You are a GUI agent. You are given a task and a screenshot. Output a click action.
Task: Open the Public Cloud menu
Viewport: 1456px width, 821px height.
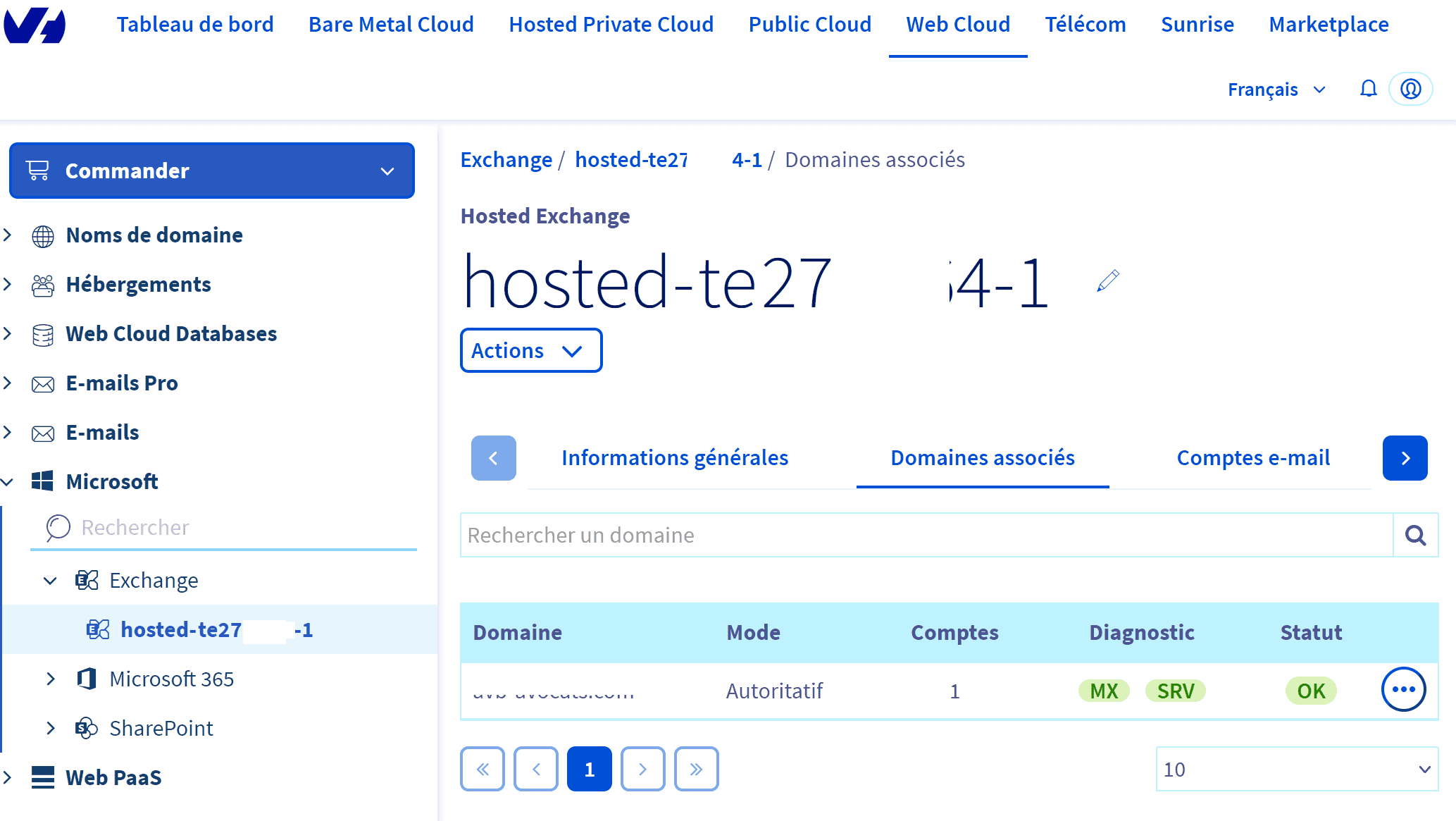tap(810, 25)
